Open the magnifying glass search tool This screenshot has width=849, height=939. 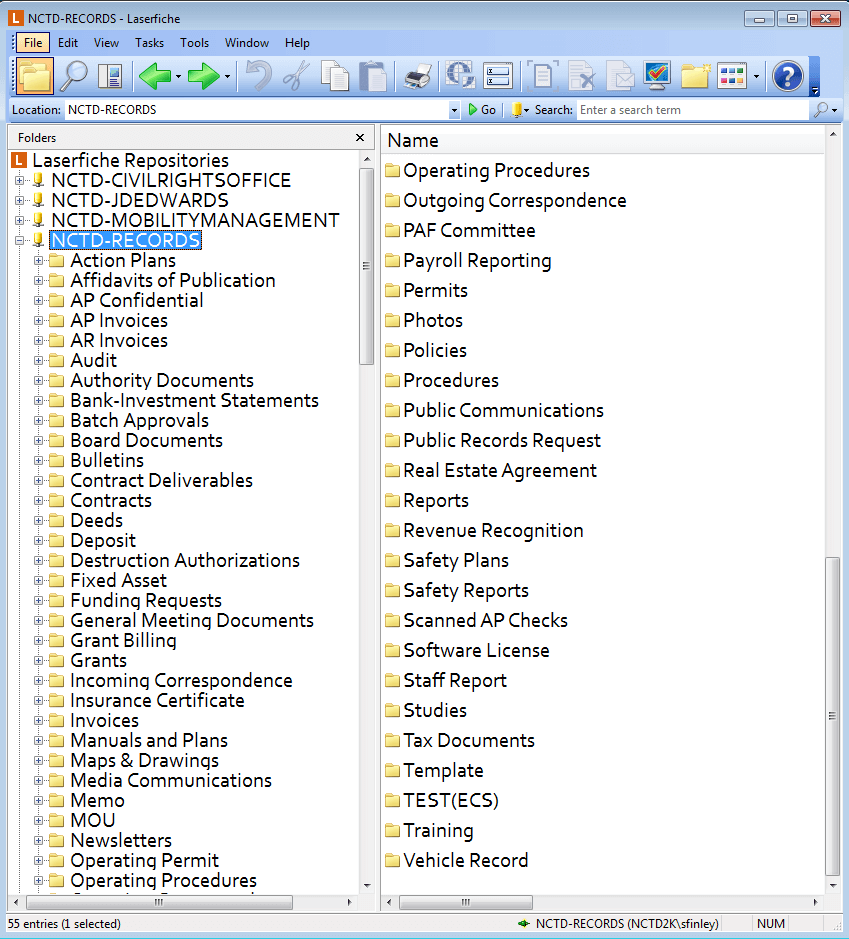pos(75,76)
